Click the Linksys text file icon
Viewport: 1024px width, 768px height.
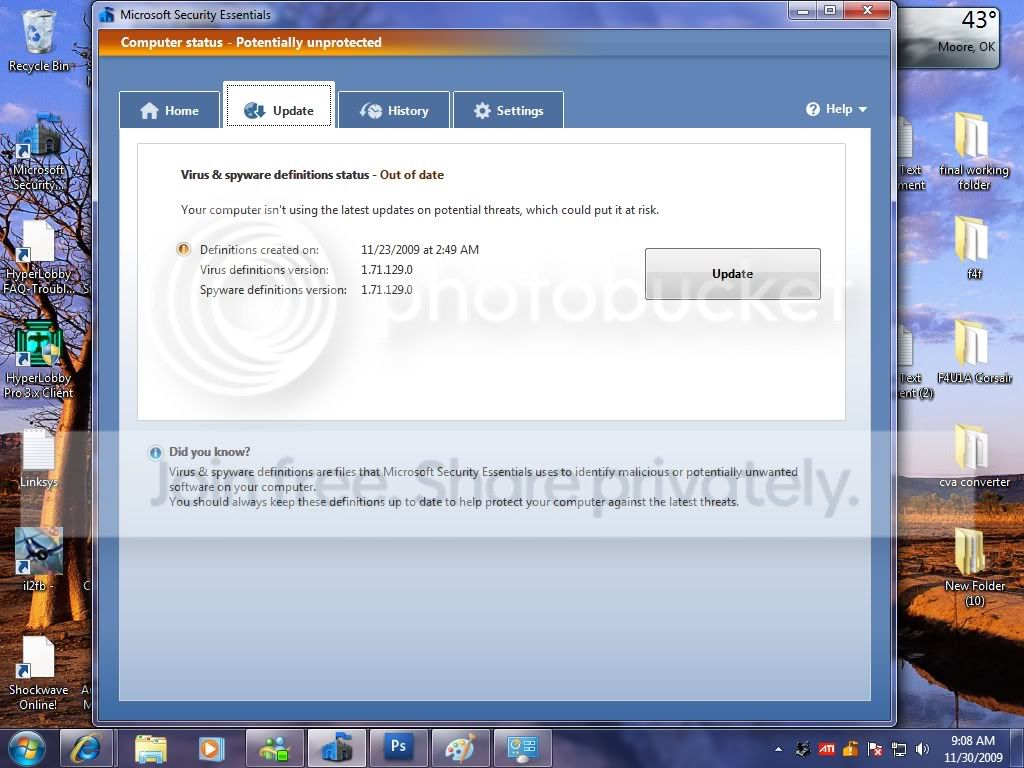point(39,458)
